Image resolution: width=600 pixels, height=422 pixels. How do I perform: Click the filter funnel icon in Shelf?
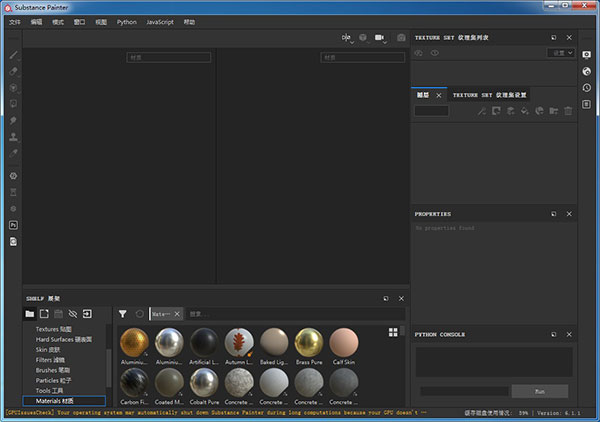click(x=123, y=313)
